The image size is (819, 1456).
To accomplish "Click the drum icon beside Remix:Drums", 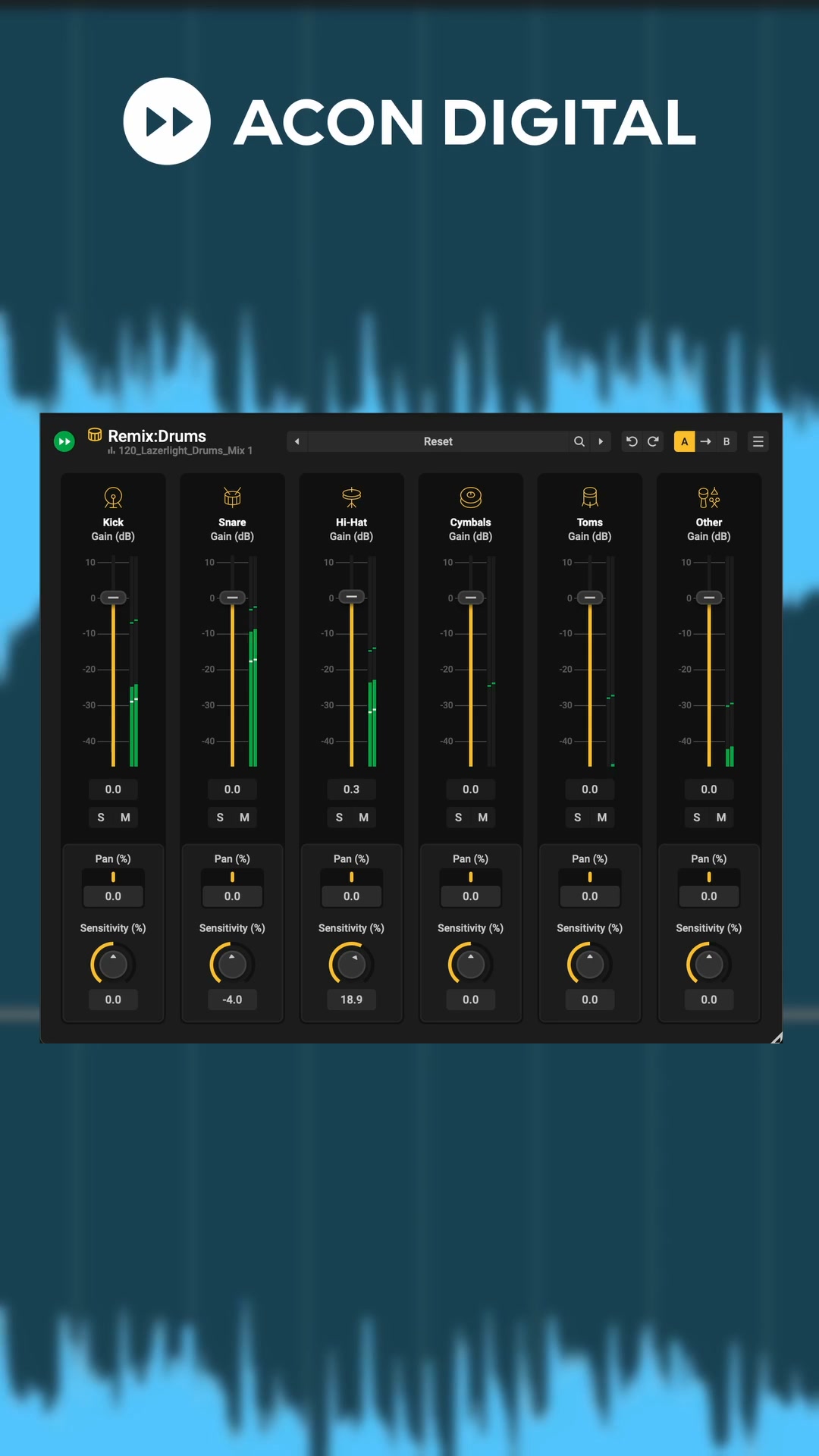I will [x=95, y=435].
